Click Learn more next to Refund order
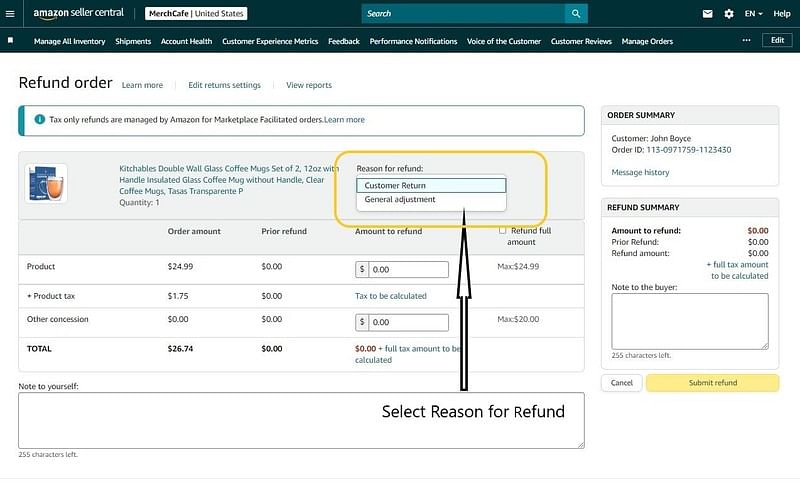 click(x=142, y=85)
